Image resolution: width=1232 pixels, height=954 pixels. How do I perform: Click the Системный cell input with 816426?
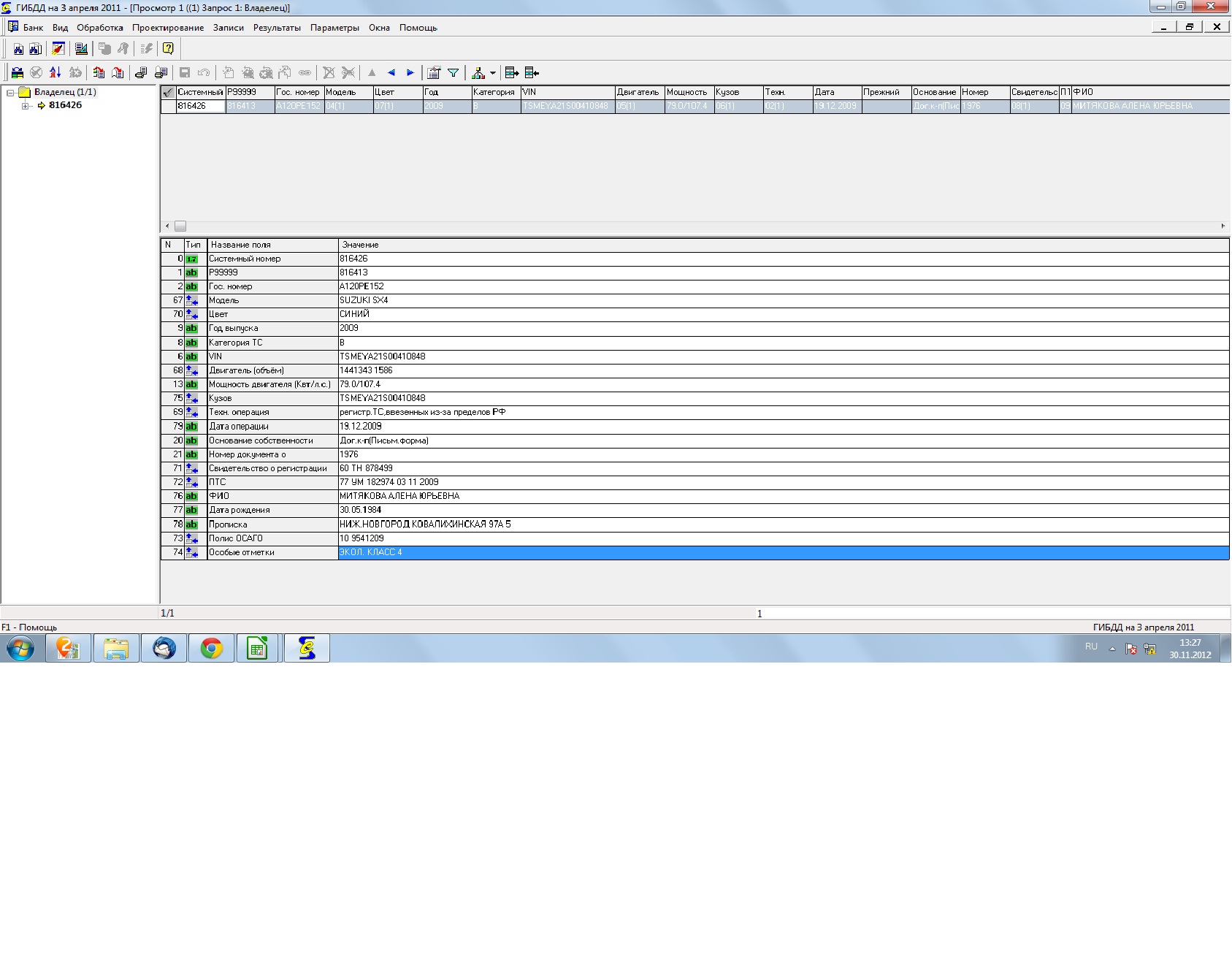(x=200, y=107)
